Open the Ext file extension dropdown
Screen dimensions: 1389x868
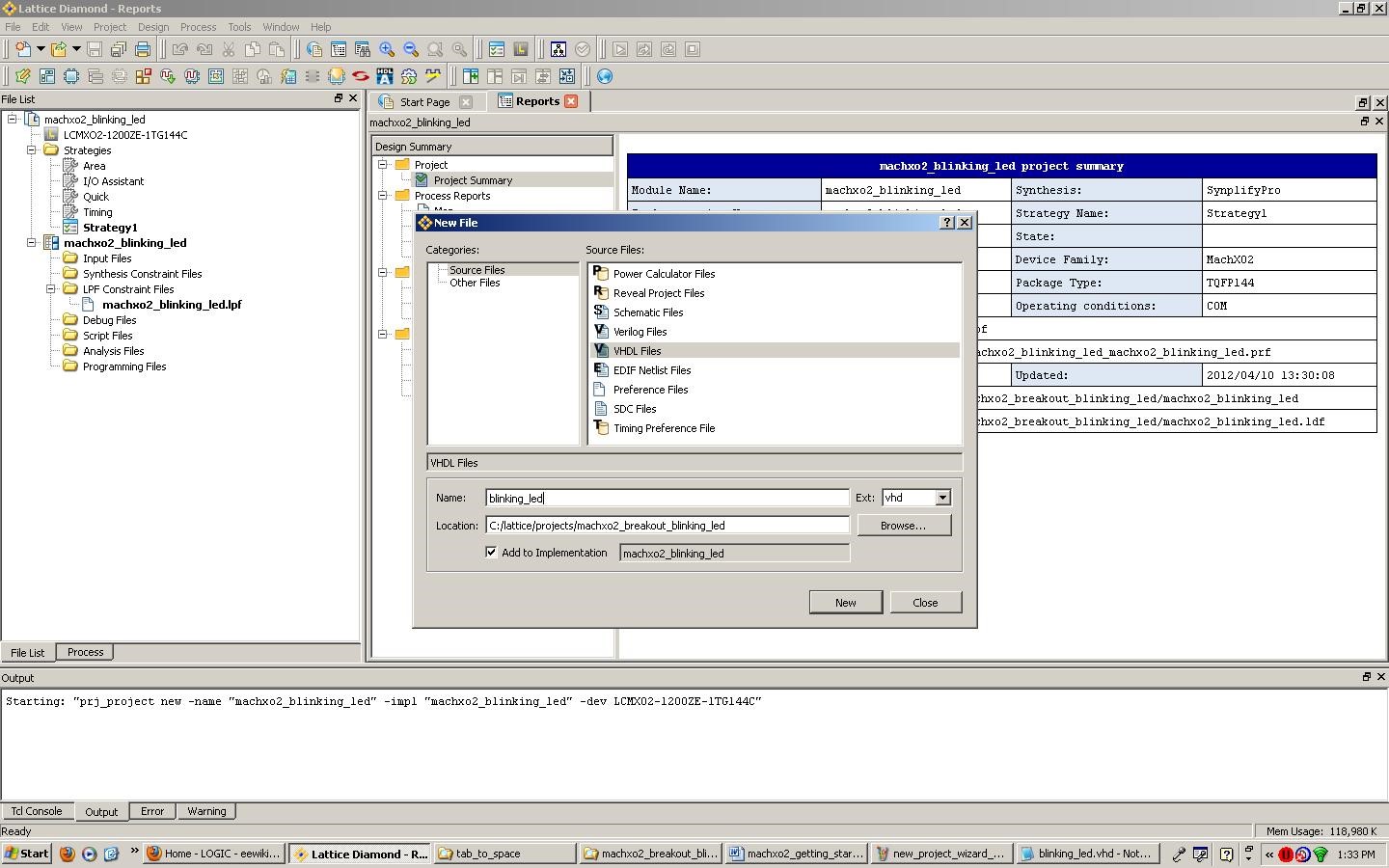(942, 498)
